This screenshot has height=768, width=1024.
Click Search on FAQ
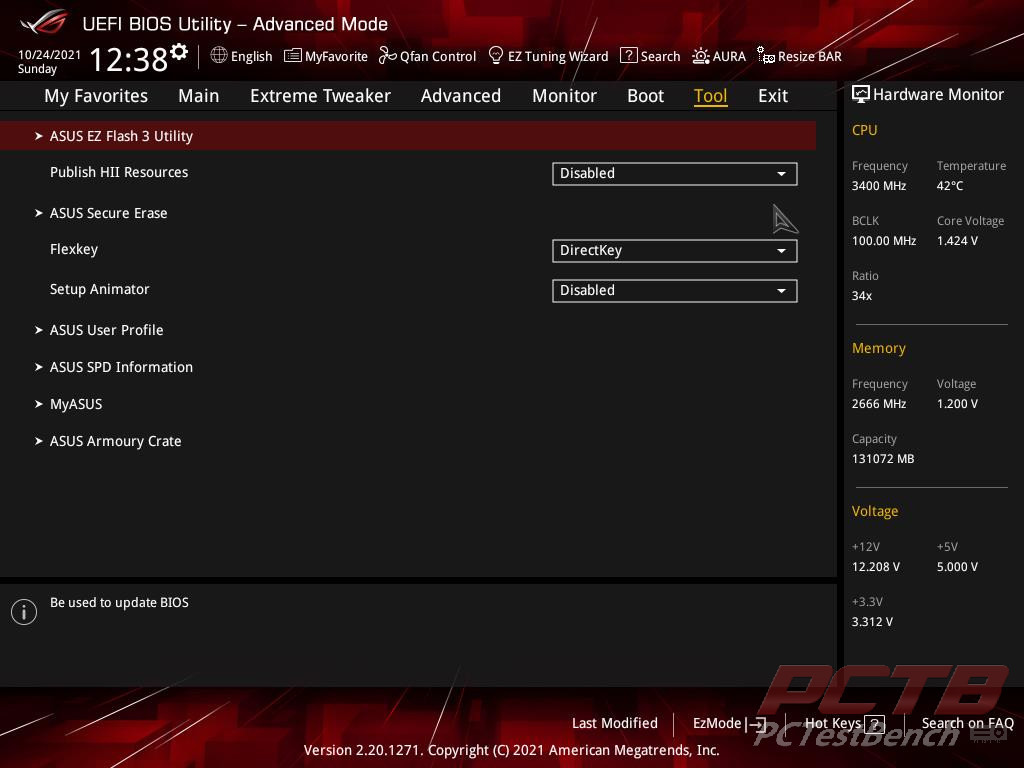click(x=967, y=723)
